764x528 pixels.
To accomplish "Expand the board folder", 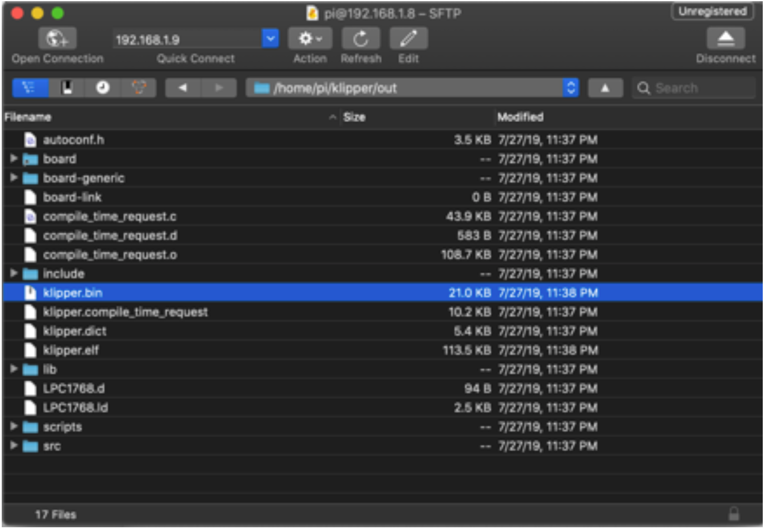I will [x=13, y=159].
